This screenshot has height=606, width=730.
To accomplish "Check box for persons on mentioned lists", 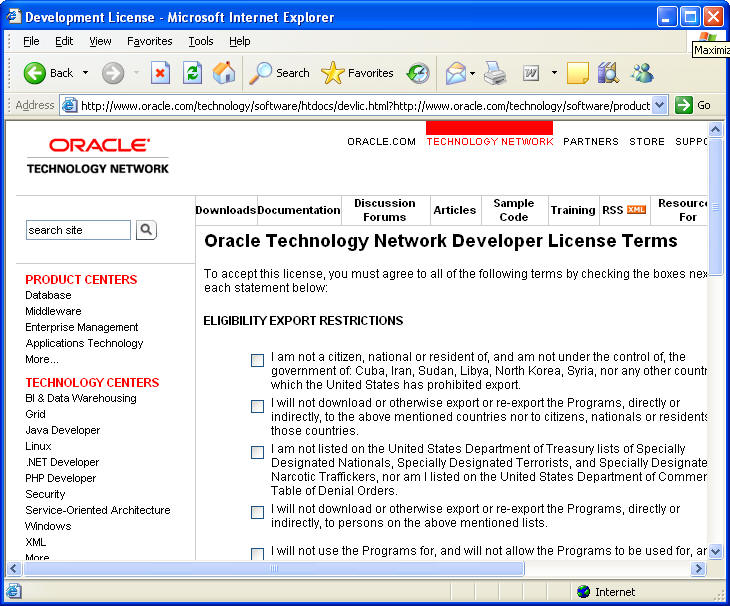I will [257, 512].
